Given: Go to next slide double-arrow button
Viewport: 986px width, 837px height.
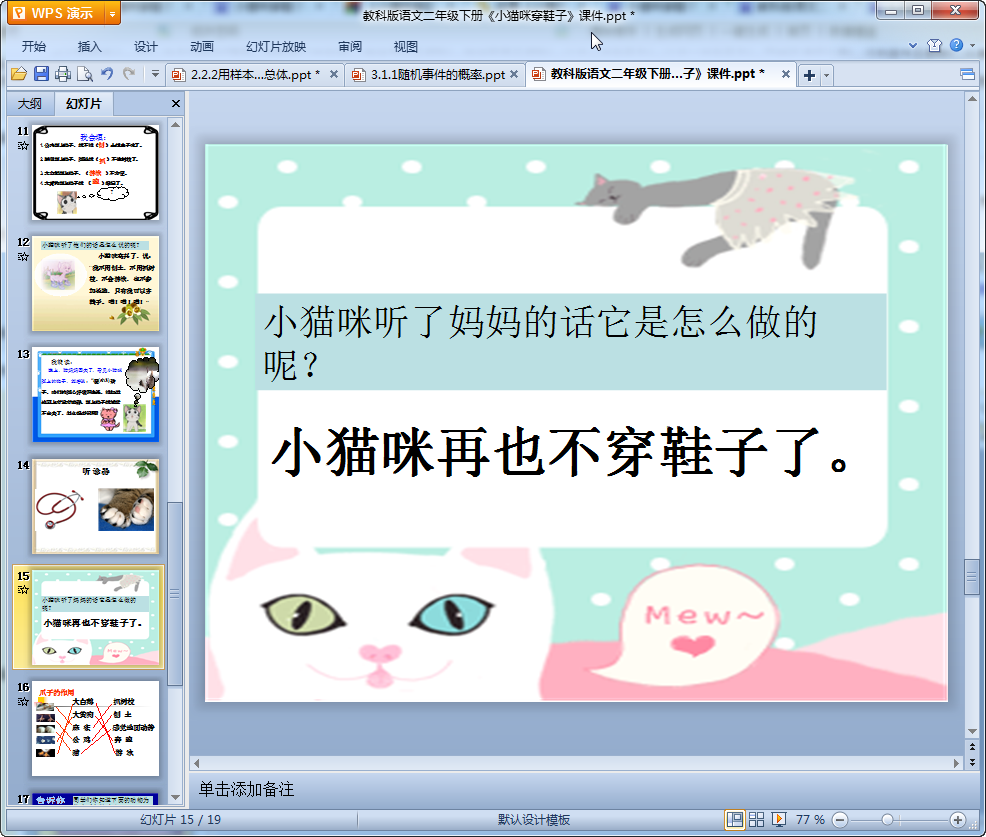Looking at the screenshot, I should click(x=972, y=762).
